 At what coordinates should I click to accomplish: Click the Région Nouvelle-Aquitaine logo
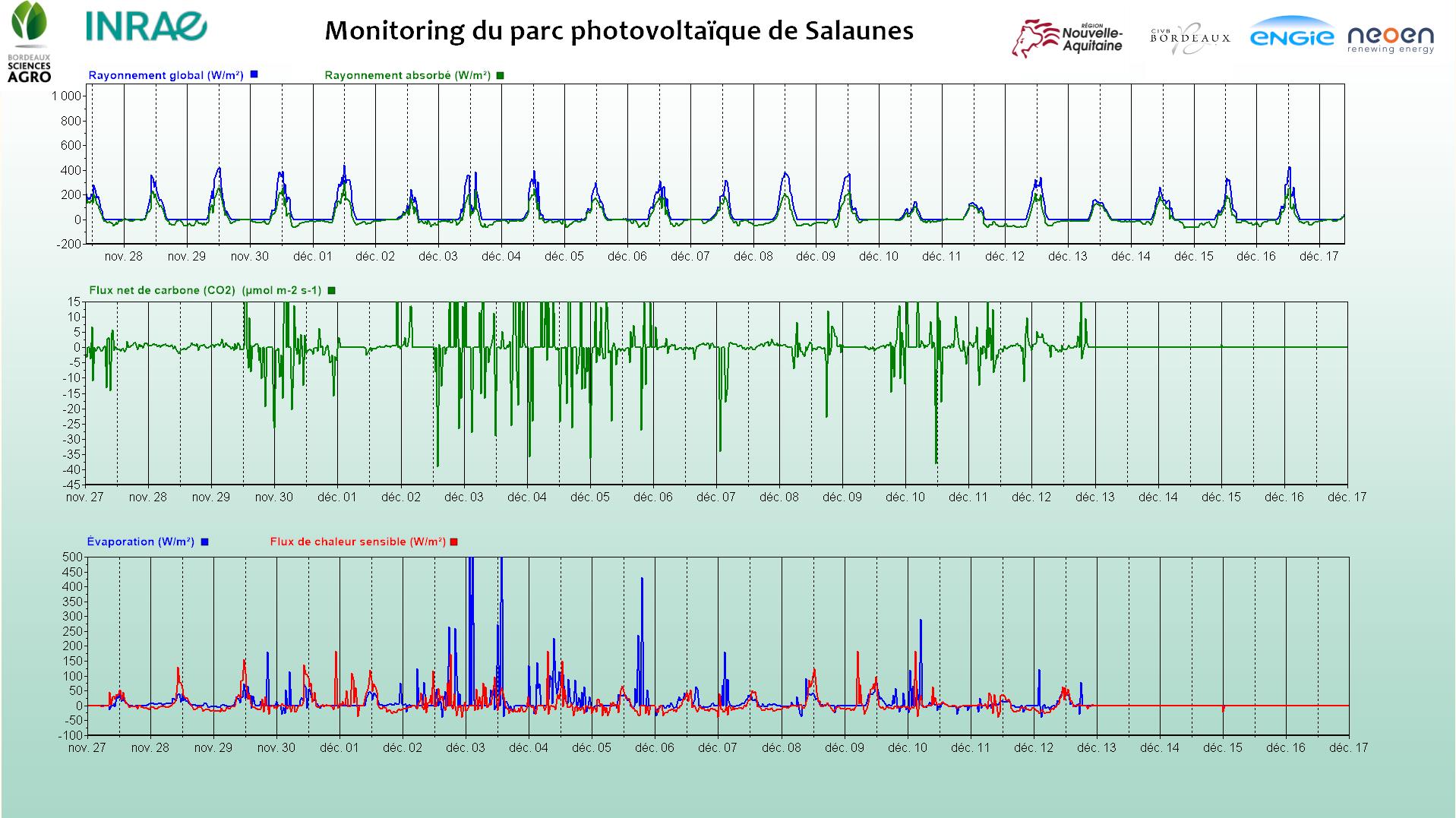(x=1067, y=38)
